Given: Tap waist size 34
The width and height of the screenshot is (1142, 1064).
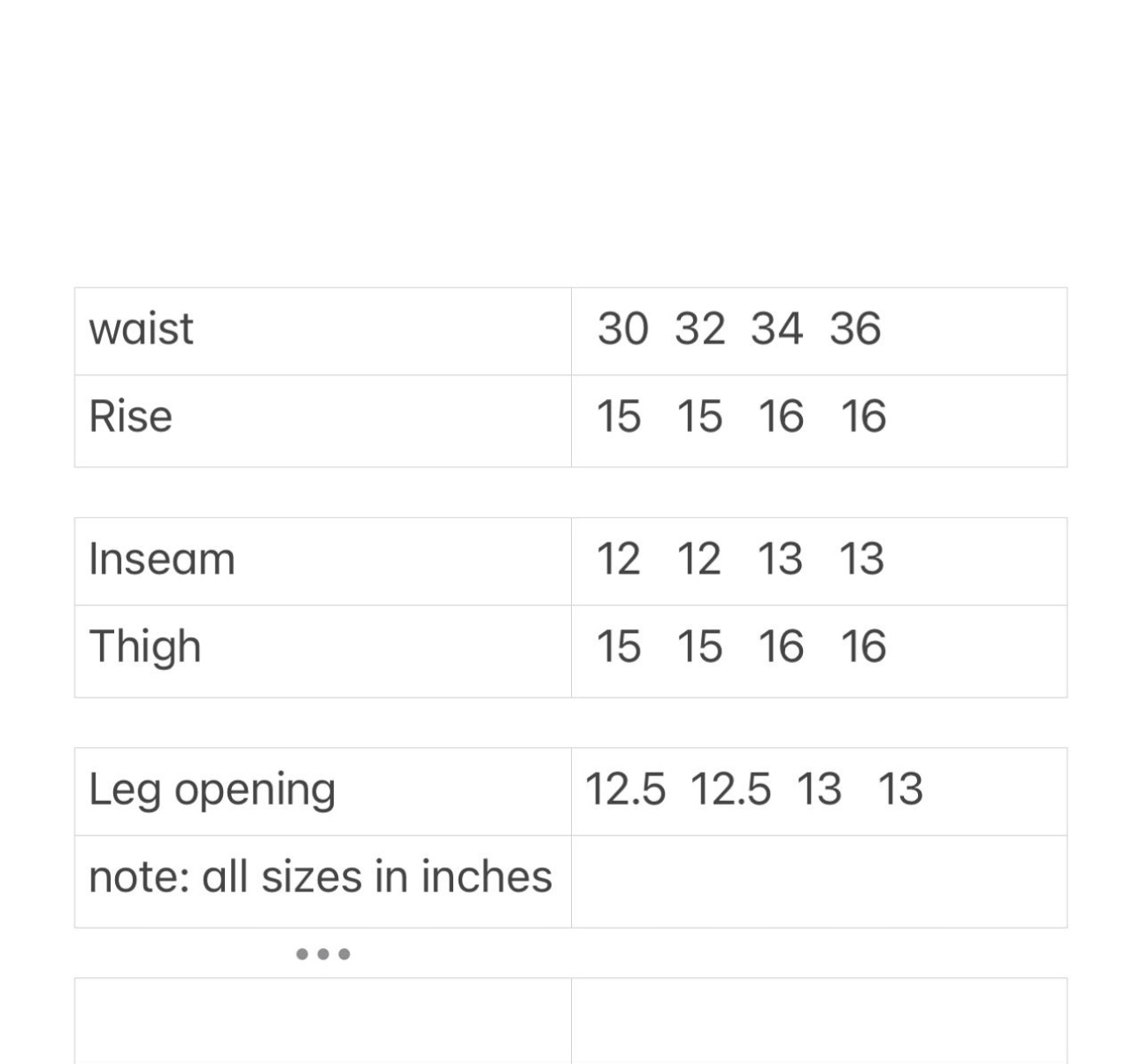Looking at the screenshot, I should (776, 329).
